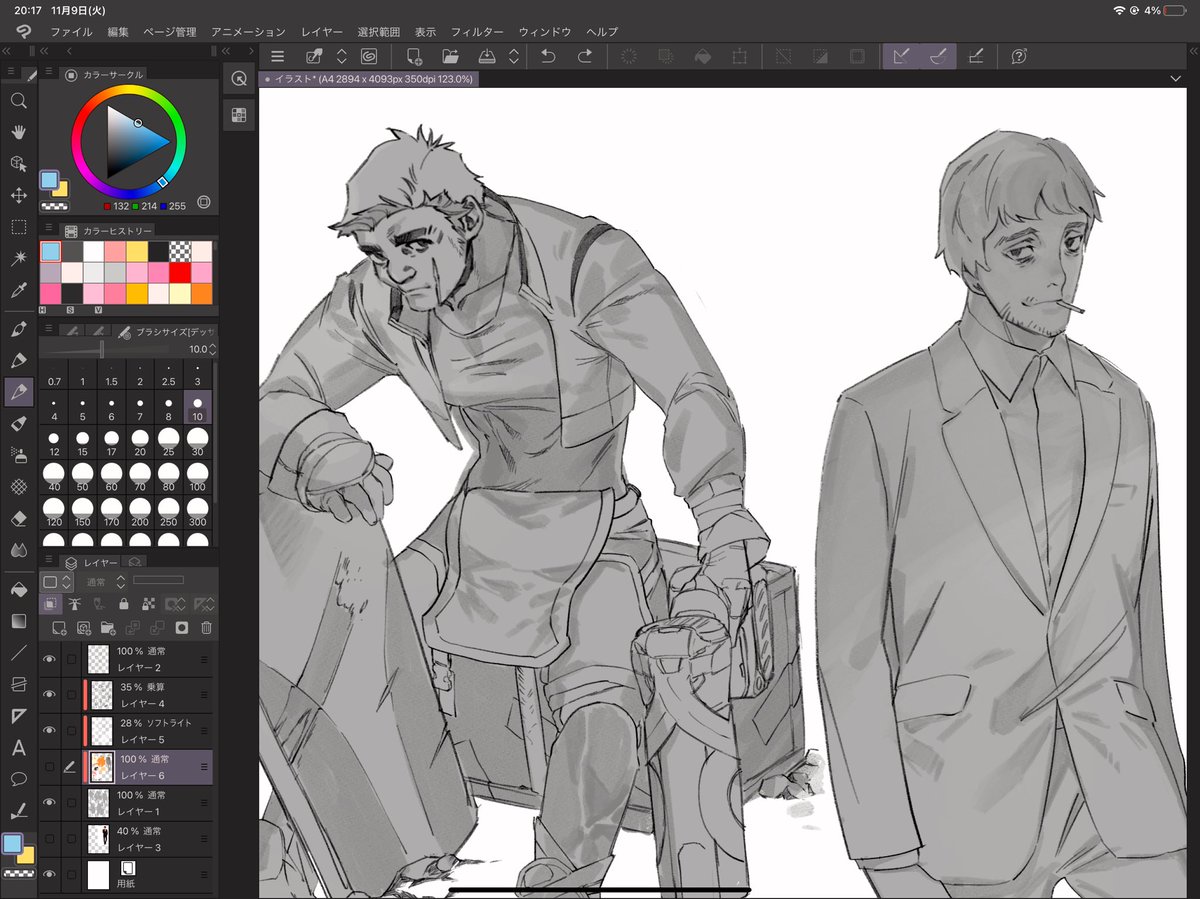The image size is (1200, 899).
Task: Toggle Clip to layer below icon
Action: 50,604
